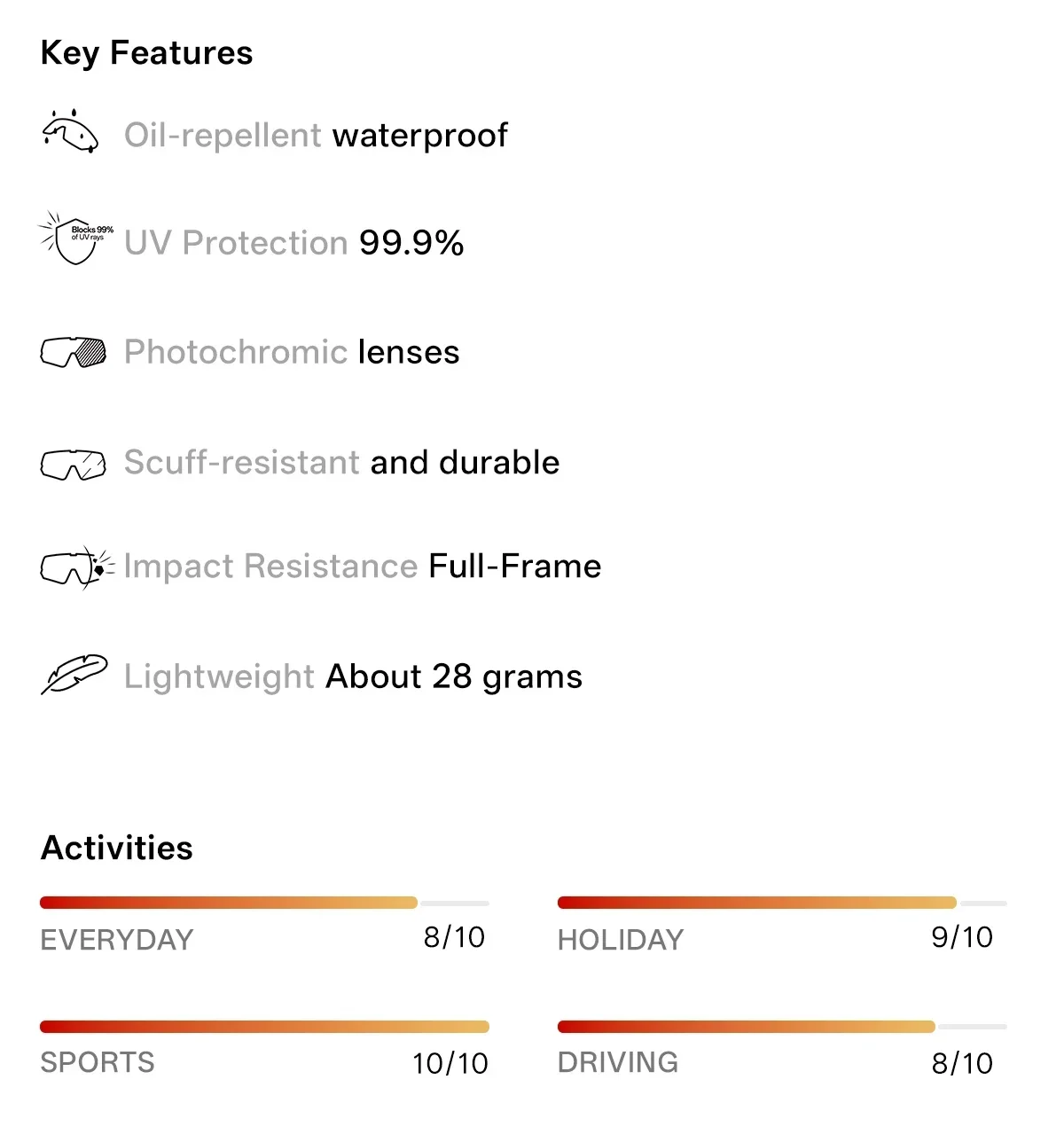Viewport: 1064px width, 1142px height.
Task: Click the UV shield 'Blocks 99%' icon
Action: tap(76, 239)
